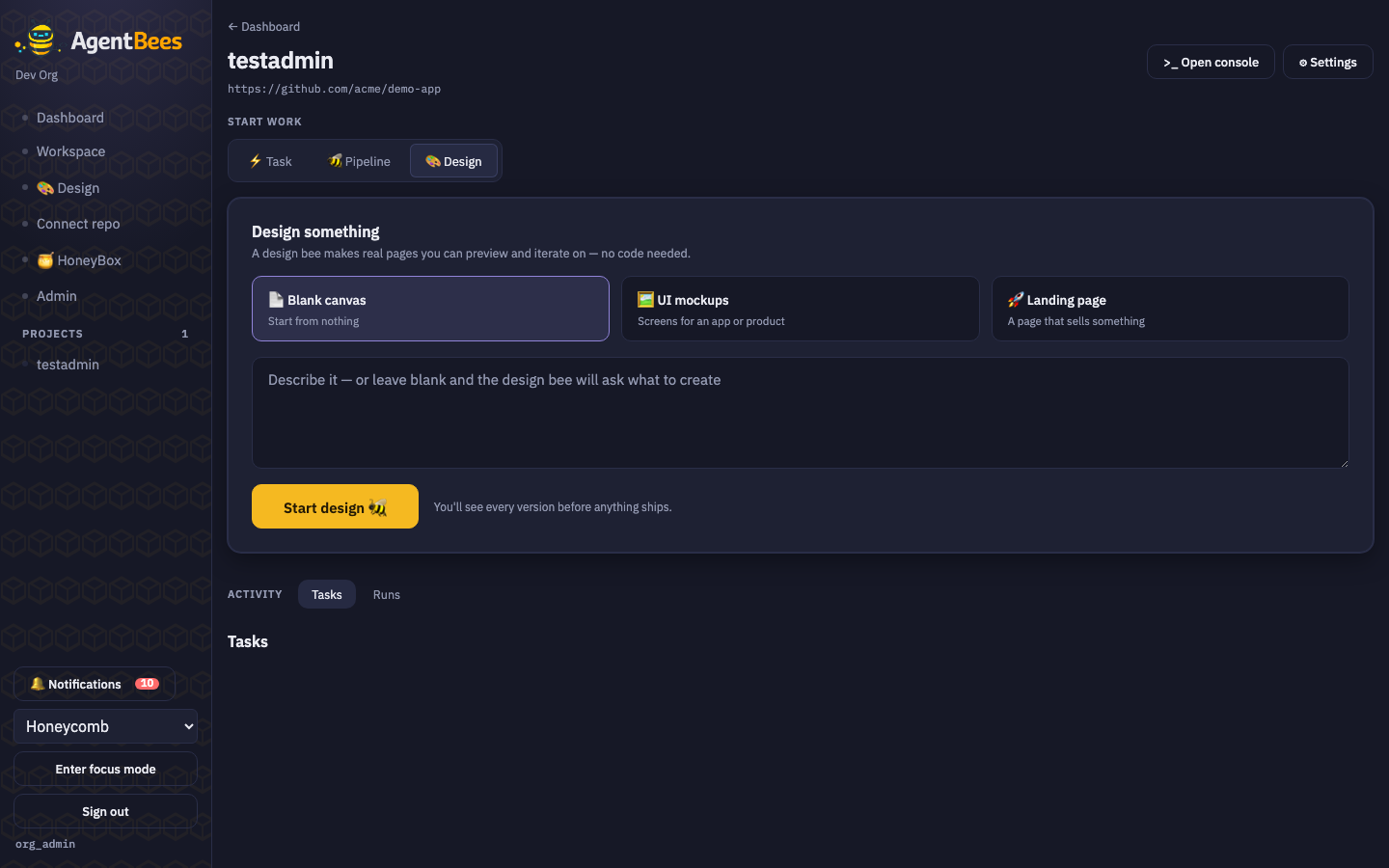Click Enter focus mode

pyautogui.click(x=105, y=769)
